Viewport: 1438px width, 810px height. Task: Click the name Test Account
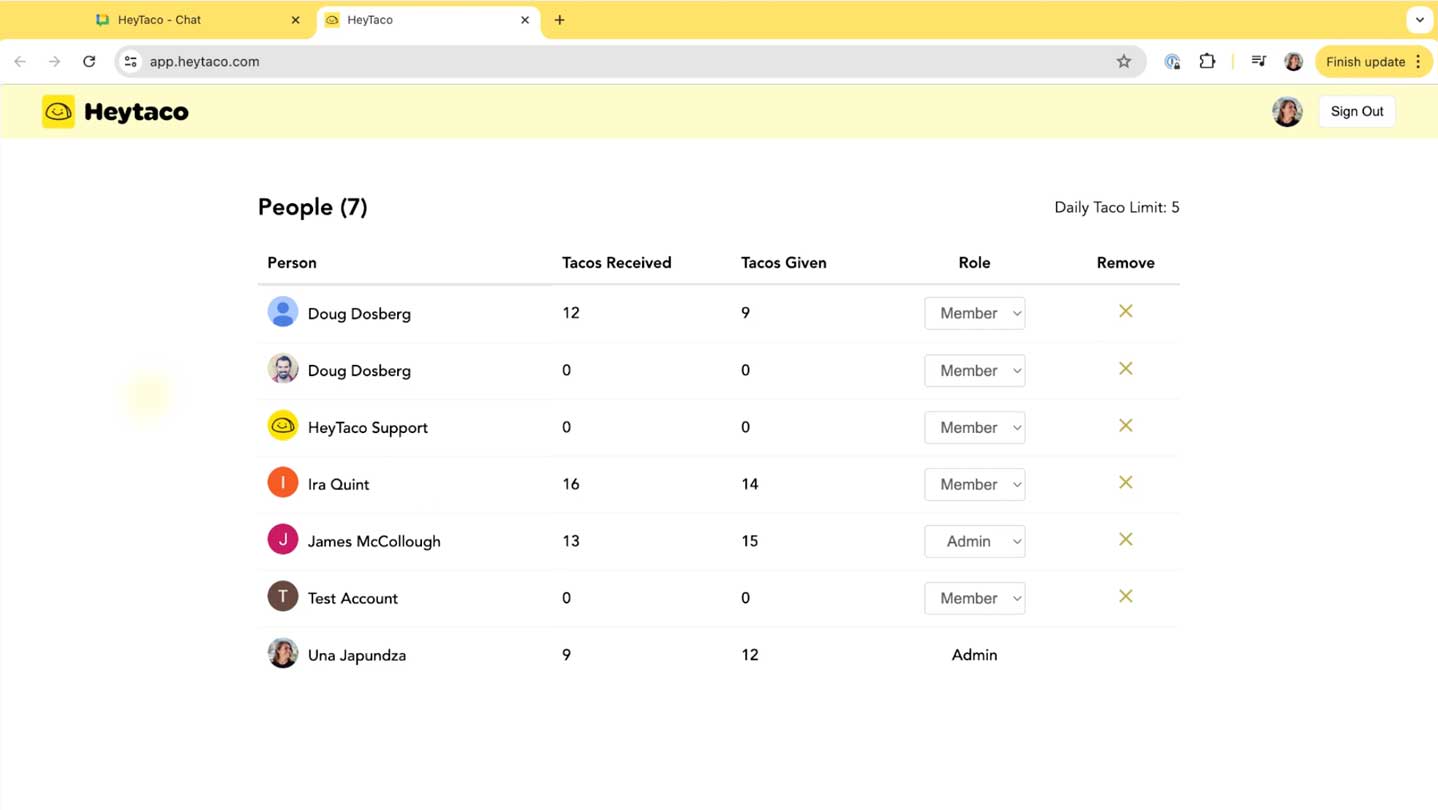(x=352, y=598)
